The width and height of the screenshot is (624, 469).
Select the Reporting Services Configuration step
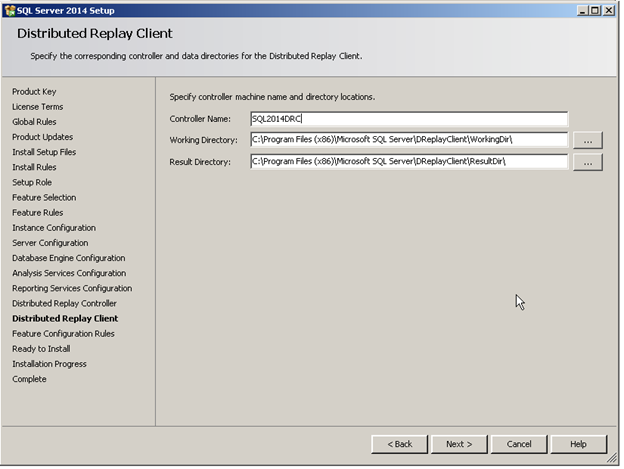tap(72, 288)
